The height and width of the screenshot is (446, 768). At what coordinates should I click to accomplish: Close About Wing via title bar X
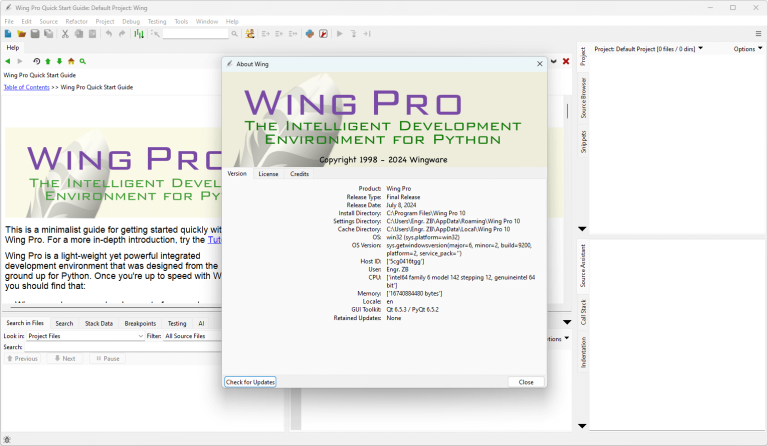click(540, 64)
